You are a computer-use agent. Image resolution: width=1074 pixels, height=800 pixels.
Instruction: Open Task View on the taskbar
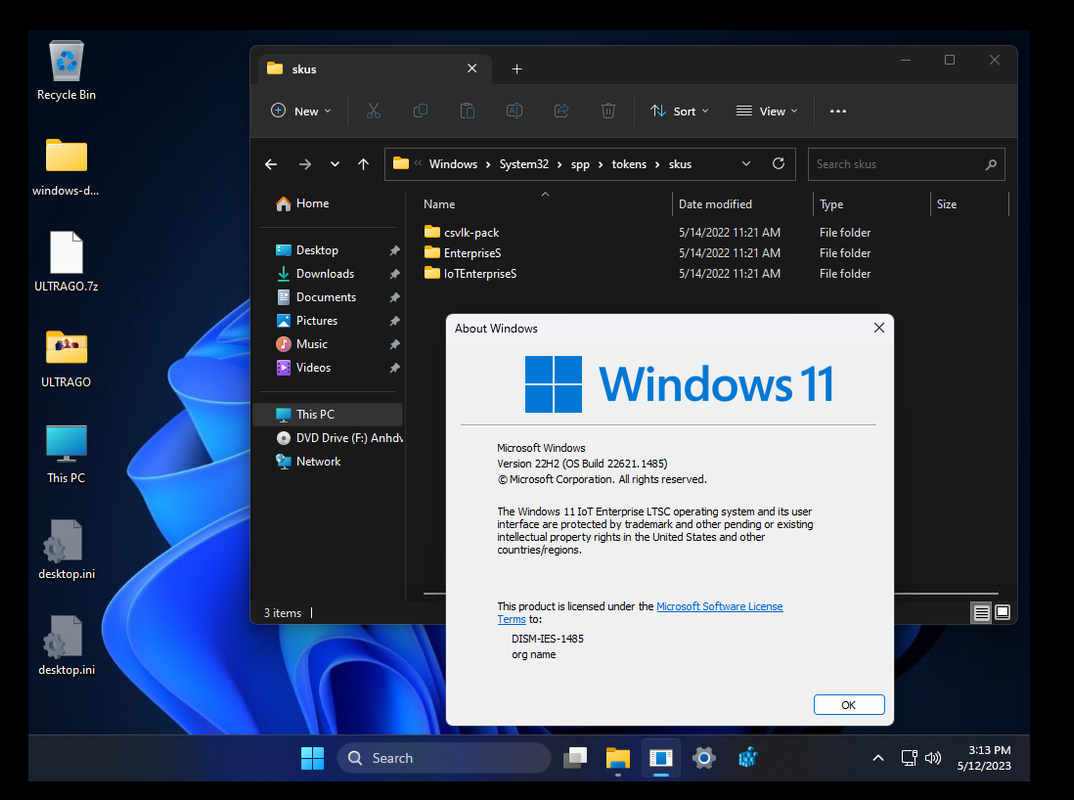[575, 758]
